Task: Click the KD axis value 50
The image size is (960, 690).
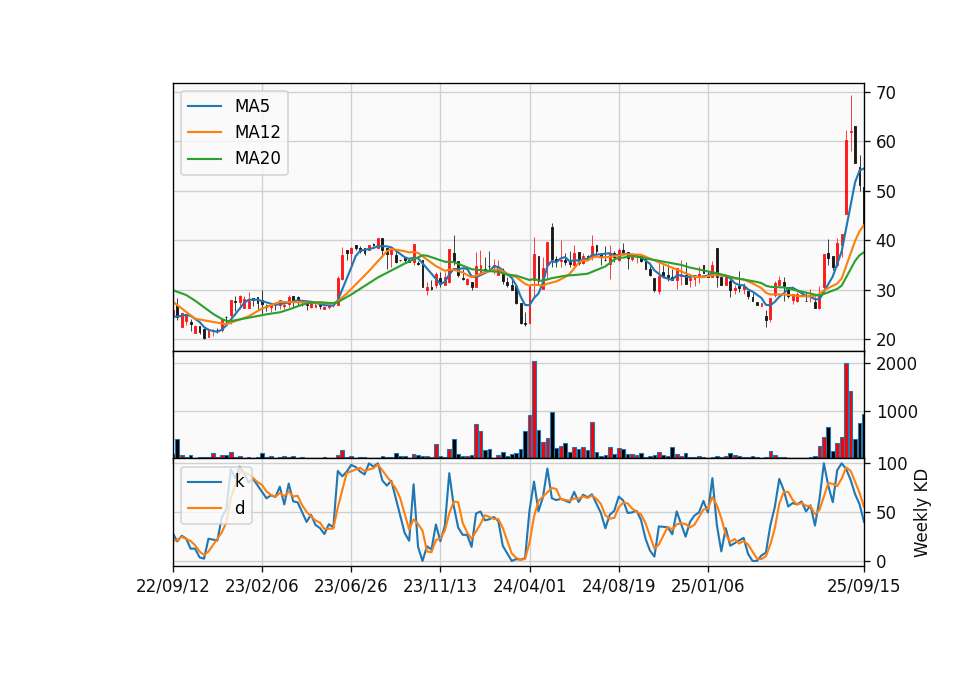Action: [886, 513]
